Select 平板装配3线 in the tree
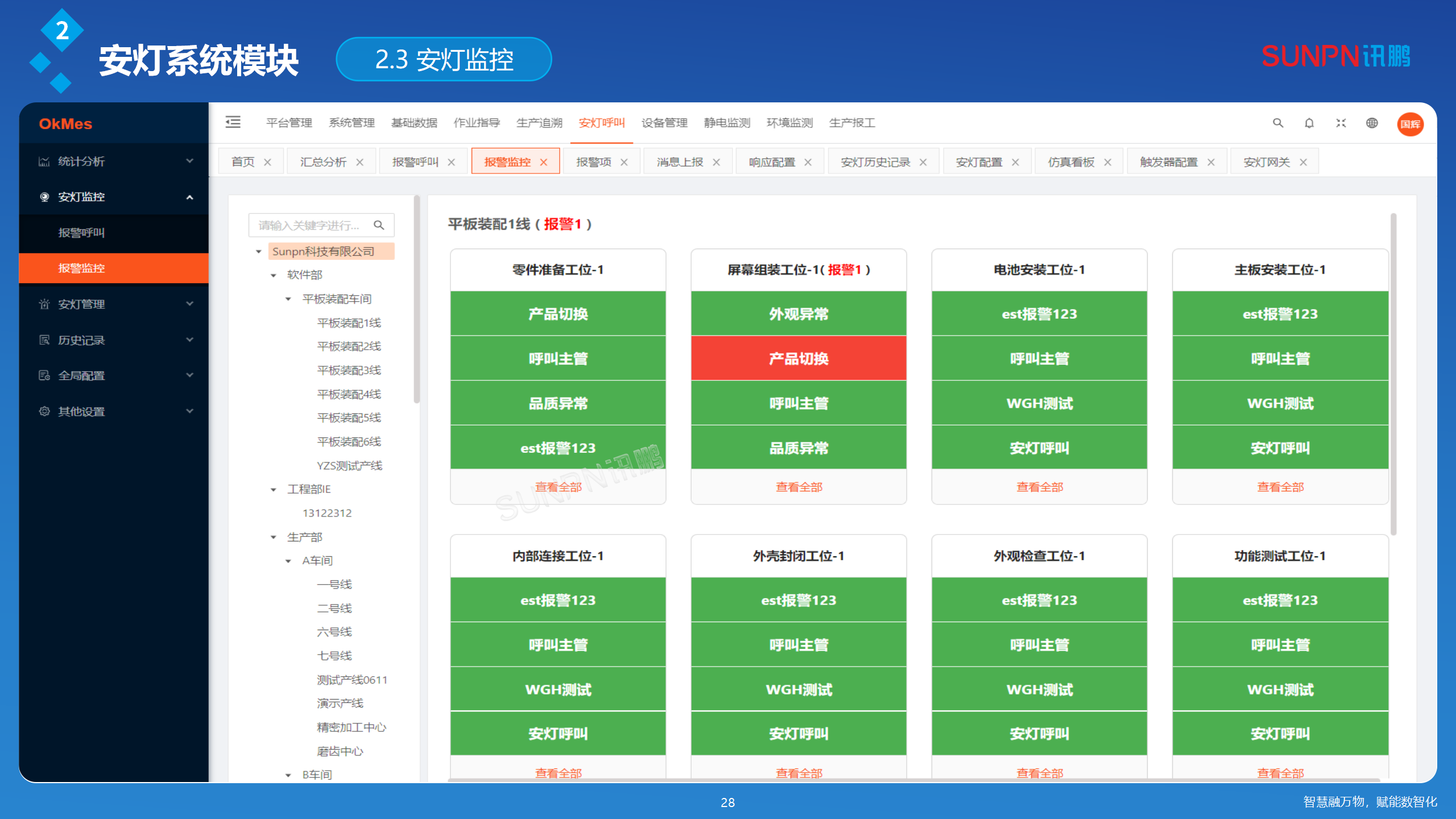Screen dimensions: 1456x819 [348, 370]
